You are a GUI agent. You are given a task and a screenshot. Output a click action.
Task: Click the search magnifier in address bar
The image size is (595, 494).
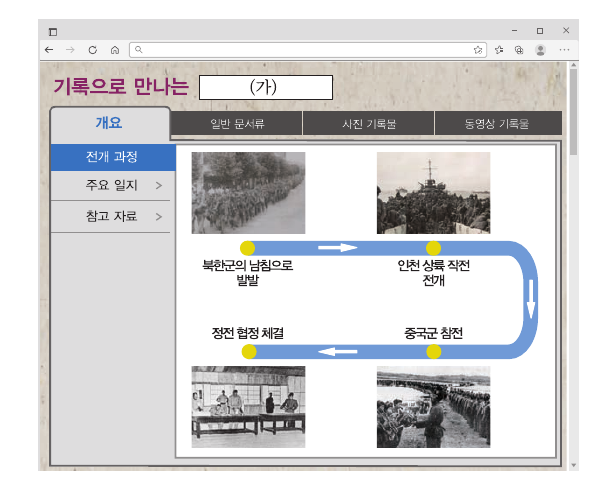click(139, 49)
